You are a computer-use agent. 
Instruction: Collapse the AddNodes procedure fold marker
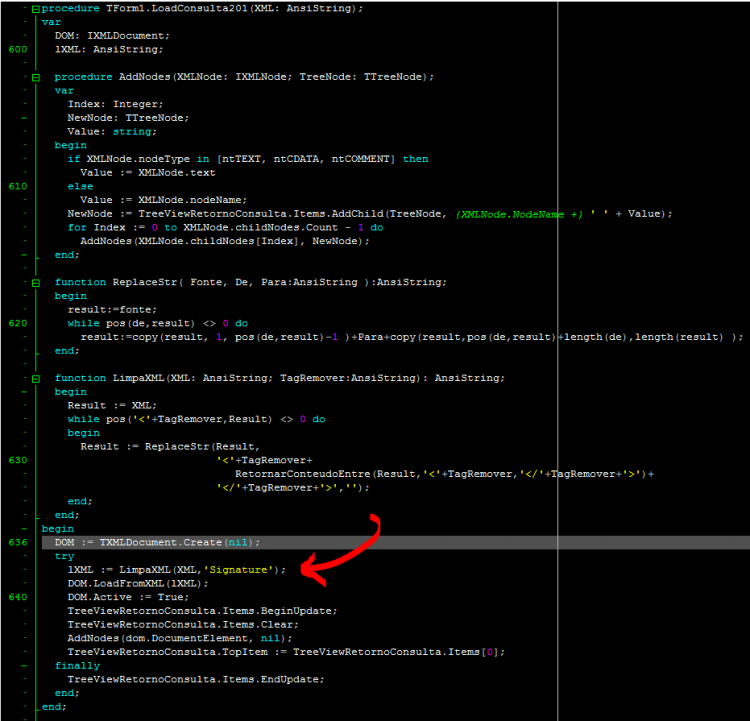point(36,78)
